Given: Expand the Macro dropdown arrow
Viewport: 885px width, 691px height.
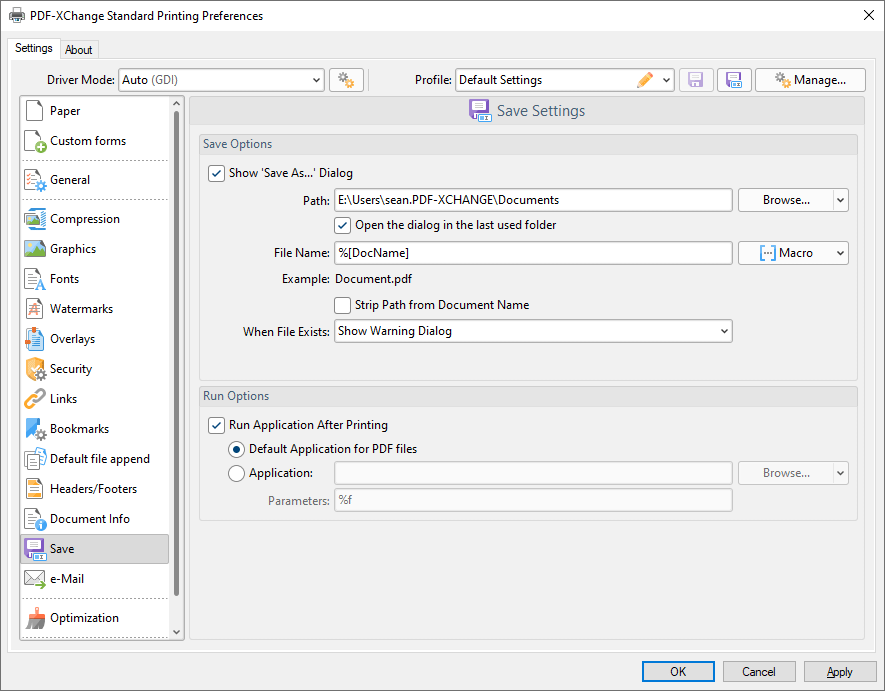Looking at the screenshot, I should click(840, 253).
